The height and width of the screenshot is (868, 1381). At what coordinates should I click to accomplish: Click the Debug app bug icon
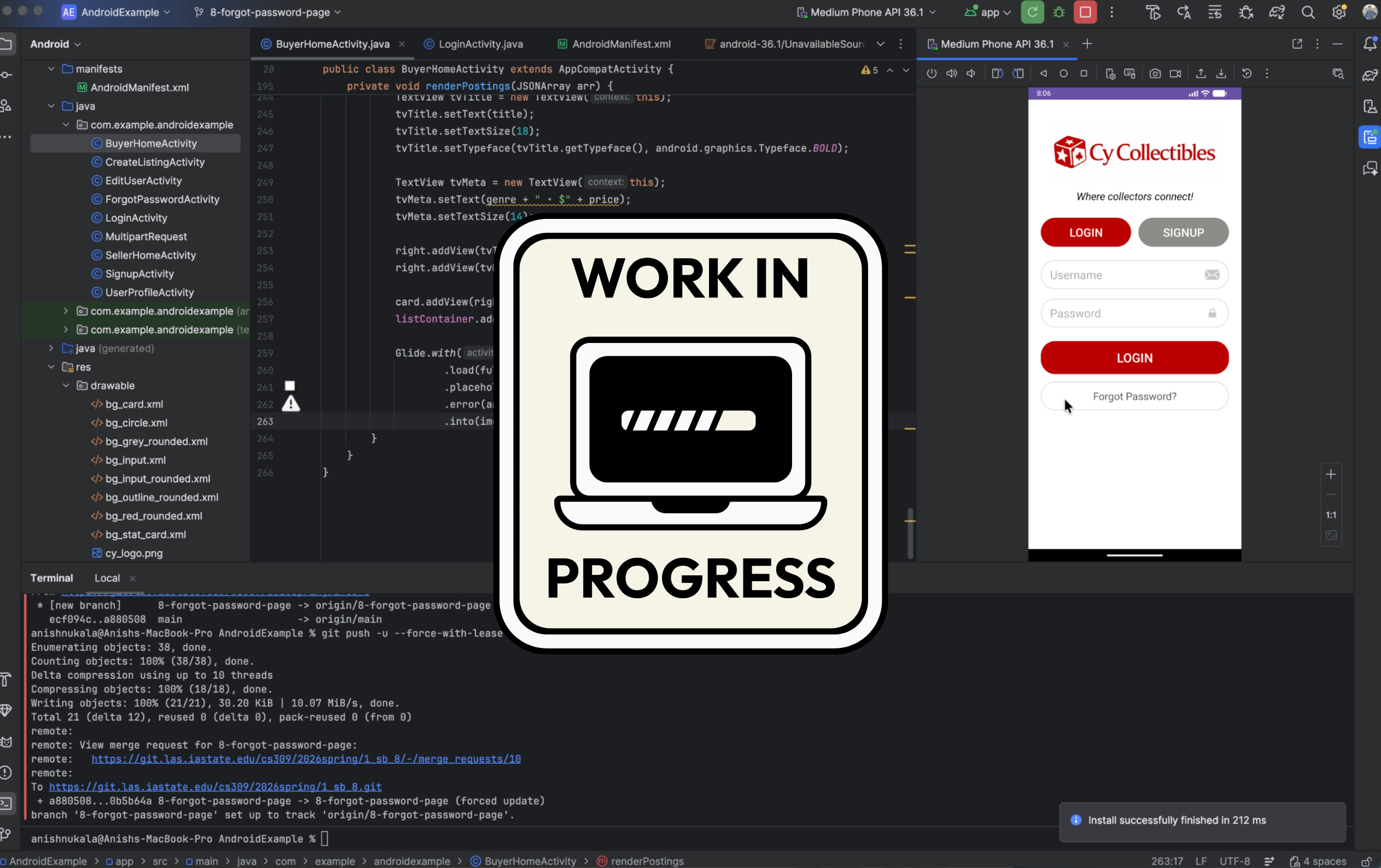pyautogui.click(x=1058, y=12)
